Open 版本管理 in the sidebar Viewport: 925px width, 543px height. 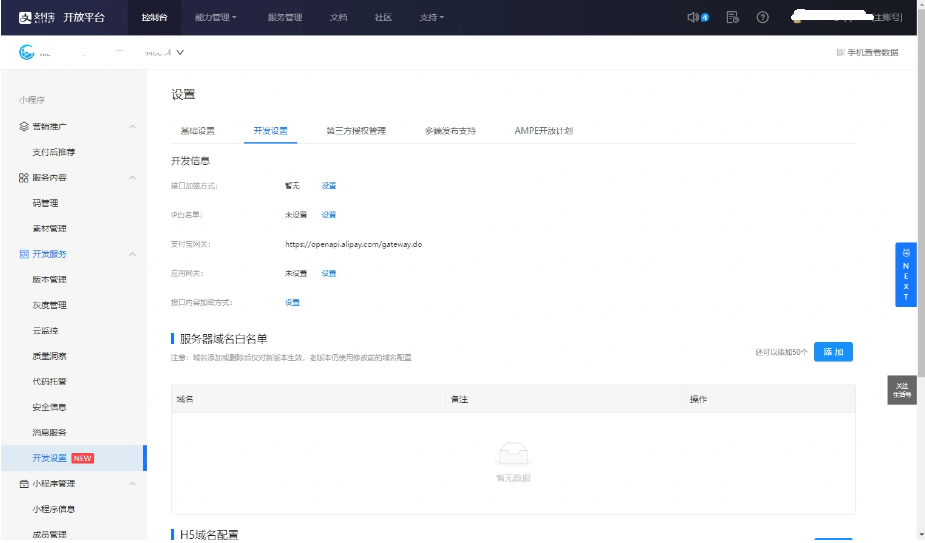50,280
